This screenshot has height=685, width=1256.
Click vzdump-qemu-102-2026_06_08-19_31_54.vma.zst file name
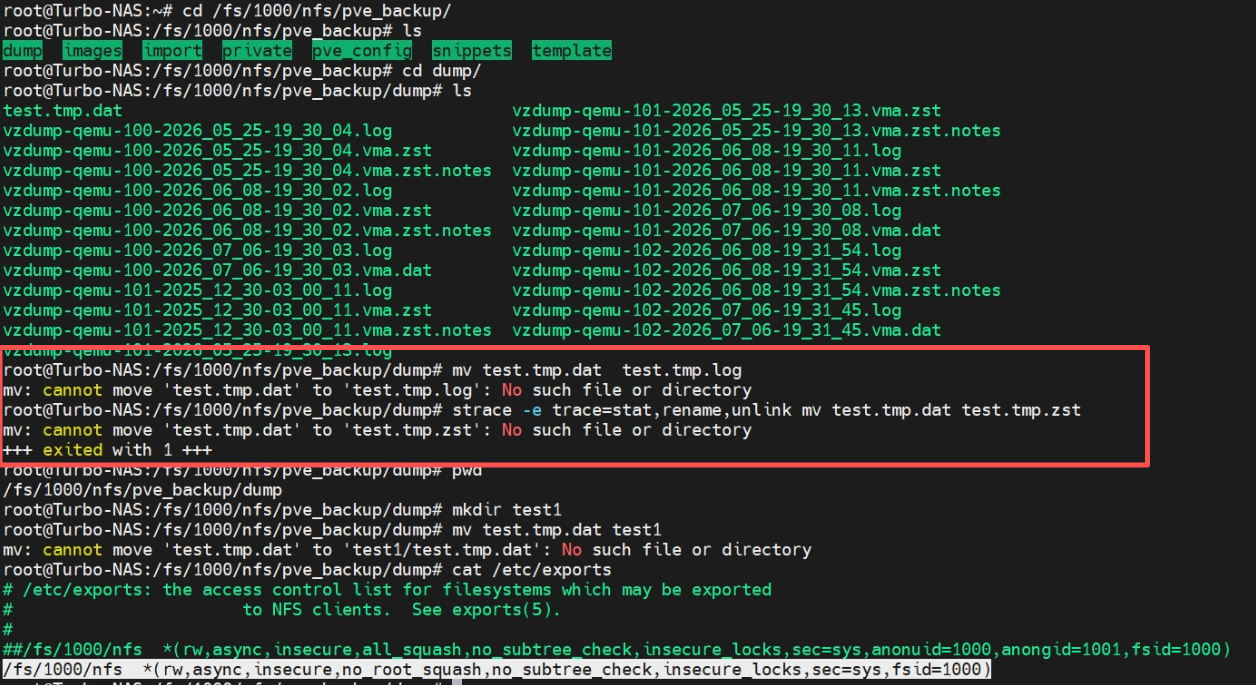click(727, 270)
